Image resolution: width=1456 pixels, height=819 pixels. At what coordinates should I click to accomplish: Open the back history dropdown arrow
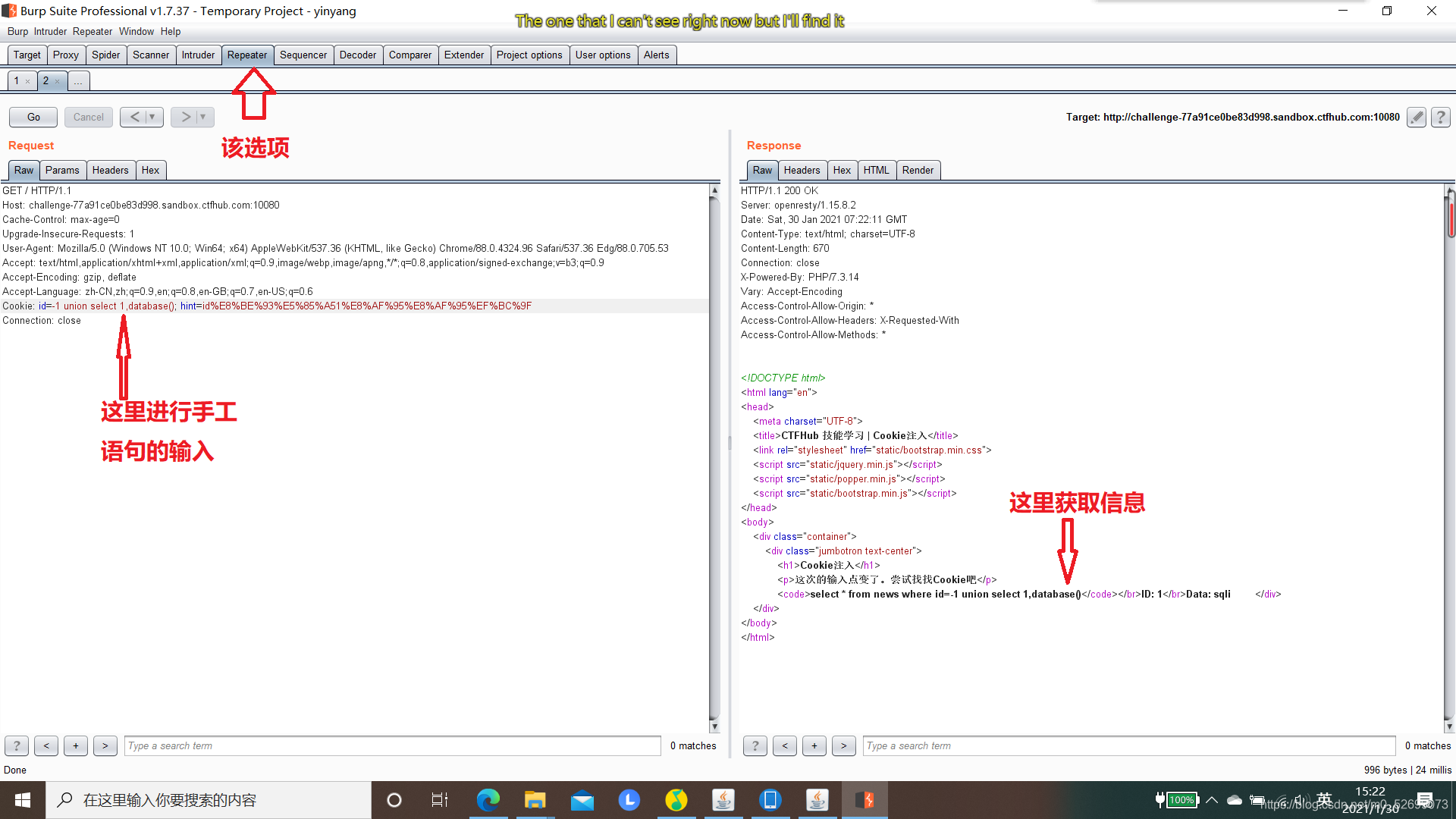coord(152,117)
